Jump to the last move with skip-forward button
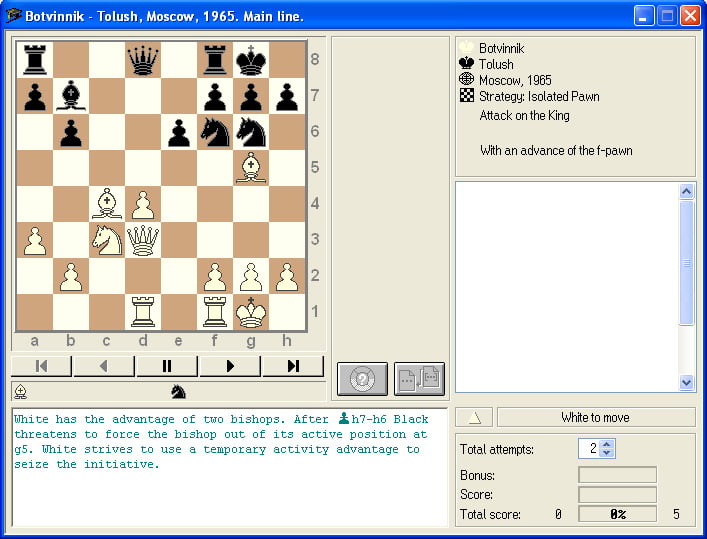The width and height of the screenshot is (707, 539). (x=293, y=366)
